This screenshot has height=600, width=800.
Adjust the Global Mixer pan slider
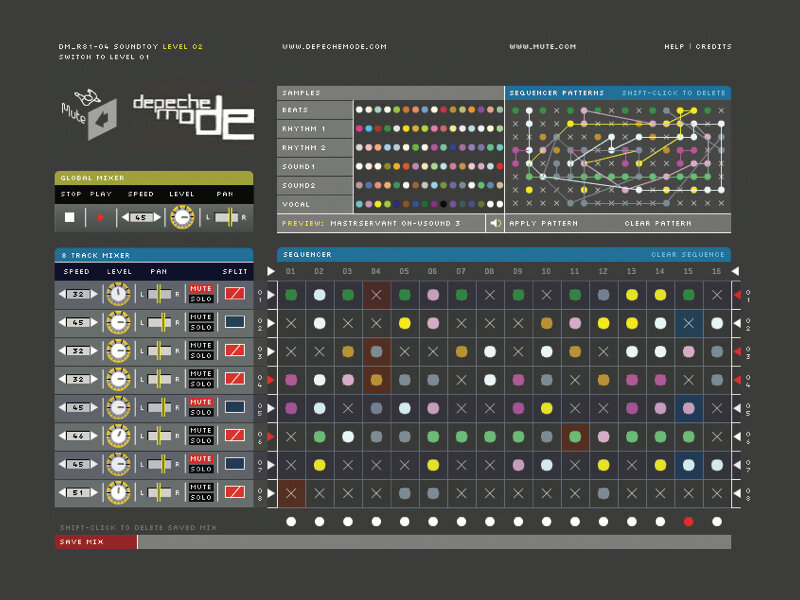pos(226,217)
